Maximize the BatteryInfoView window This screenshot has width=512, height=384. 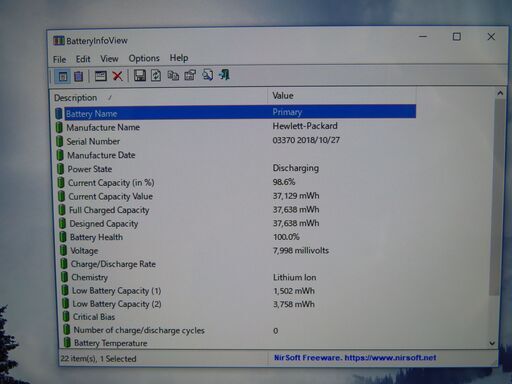pos(457,37)
